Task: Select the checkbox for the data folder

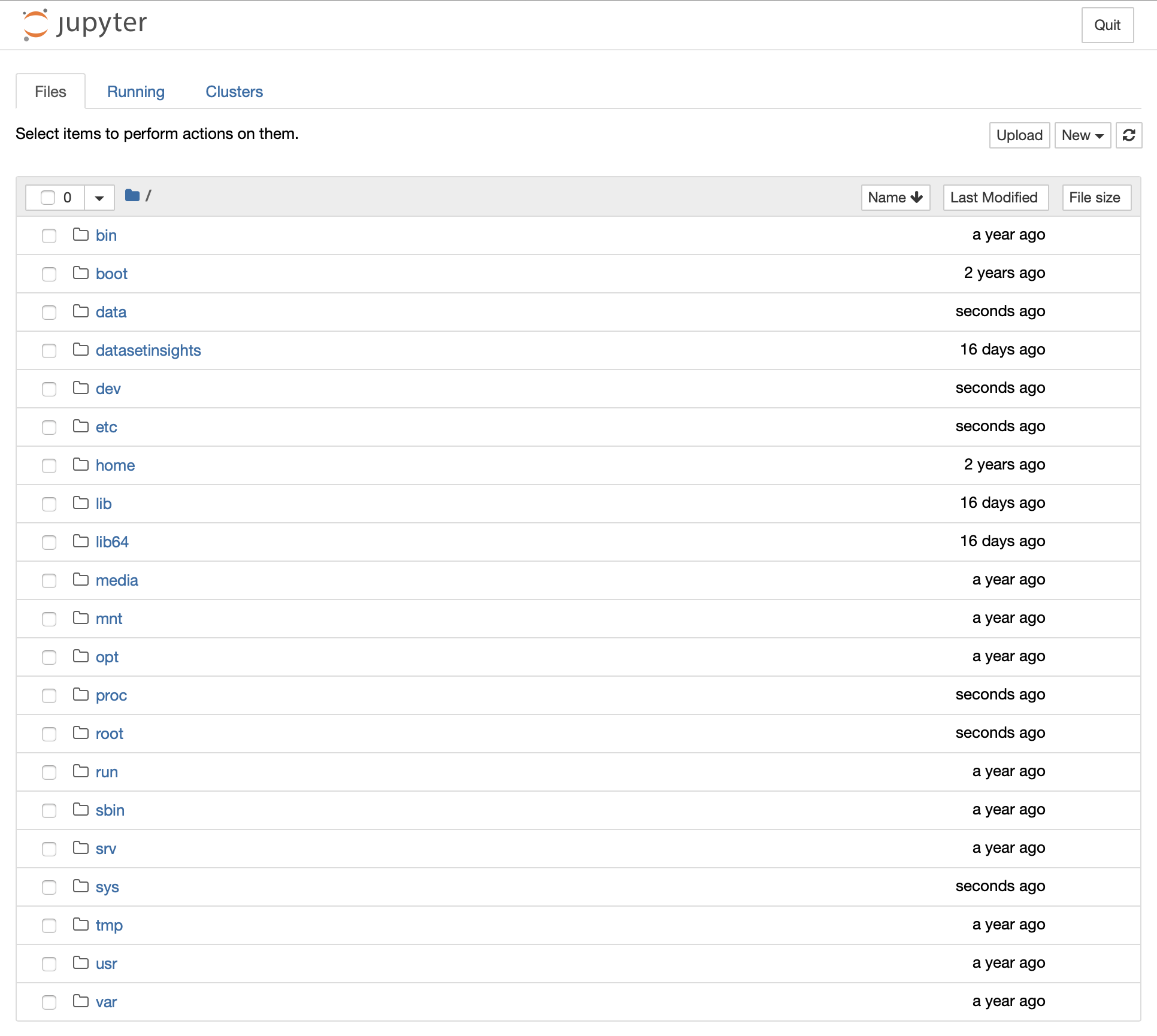Action: (49, 312)
